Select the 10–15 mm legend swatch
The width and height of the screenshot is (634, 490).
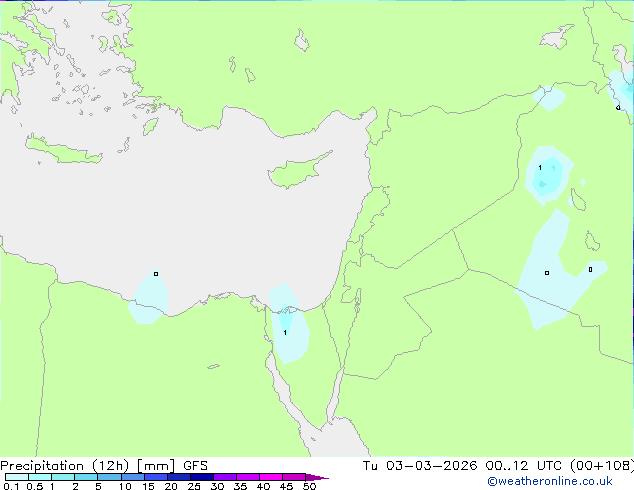[x=132, y=477]
